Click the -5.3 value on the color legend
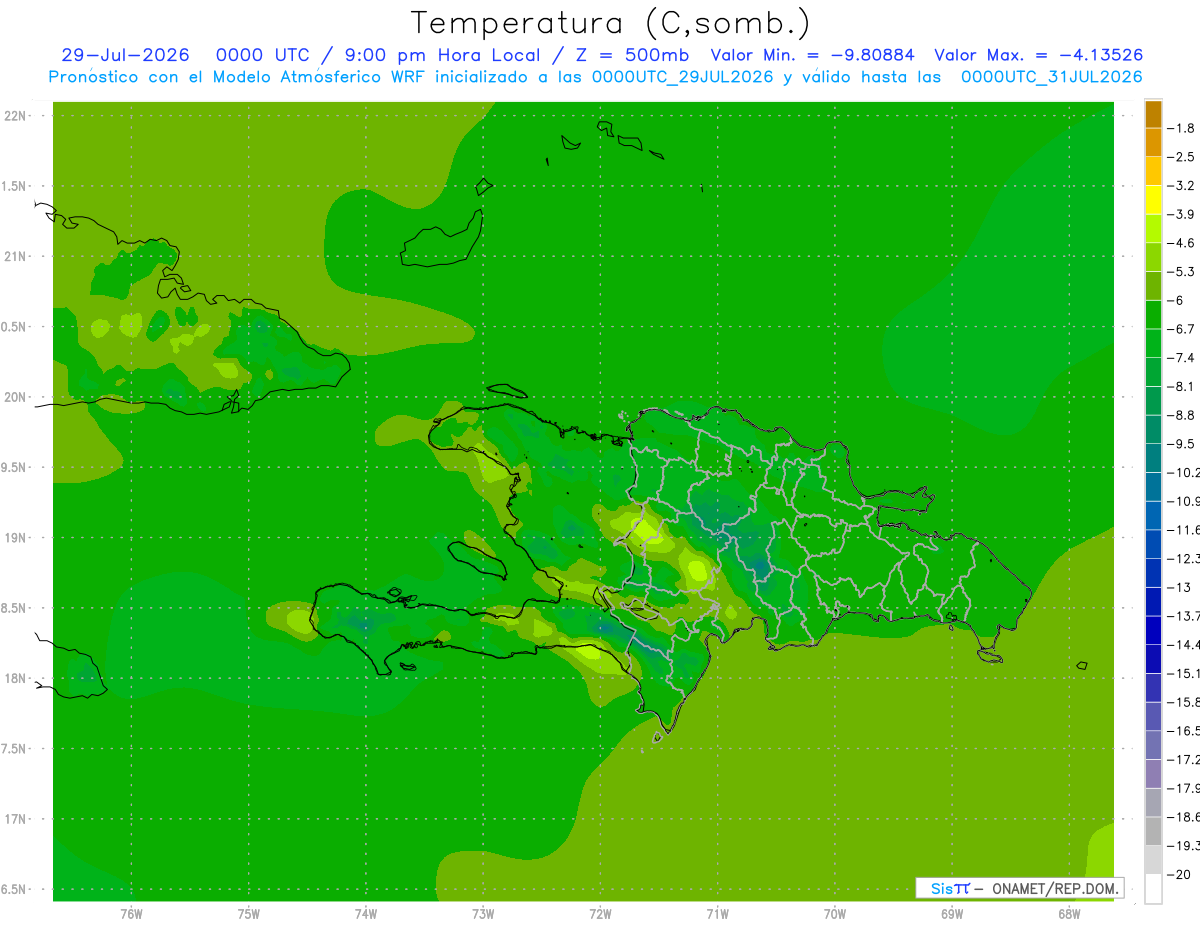This screenshot has width=1200, height=927. click(x=1181, y=271)
